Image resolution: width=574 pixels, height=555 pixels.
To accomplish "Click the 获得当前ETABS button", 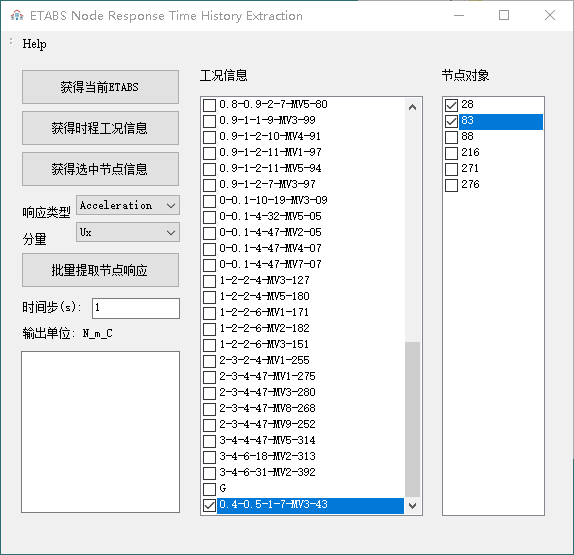I will (100, 87).
